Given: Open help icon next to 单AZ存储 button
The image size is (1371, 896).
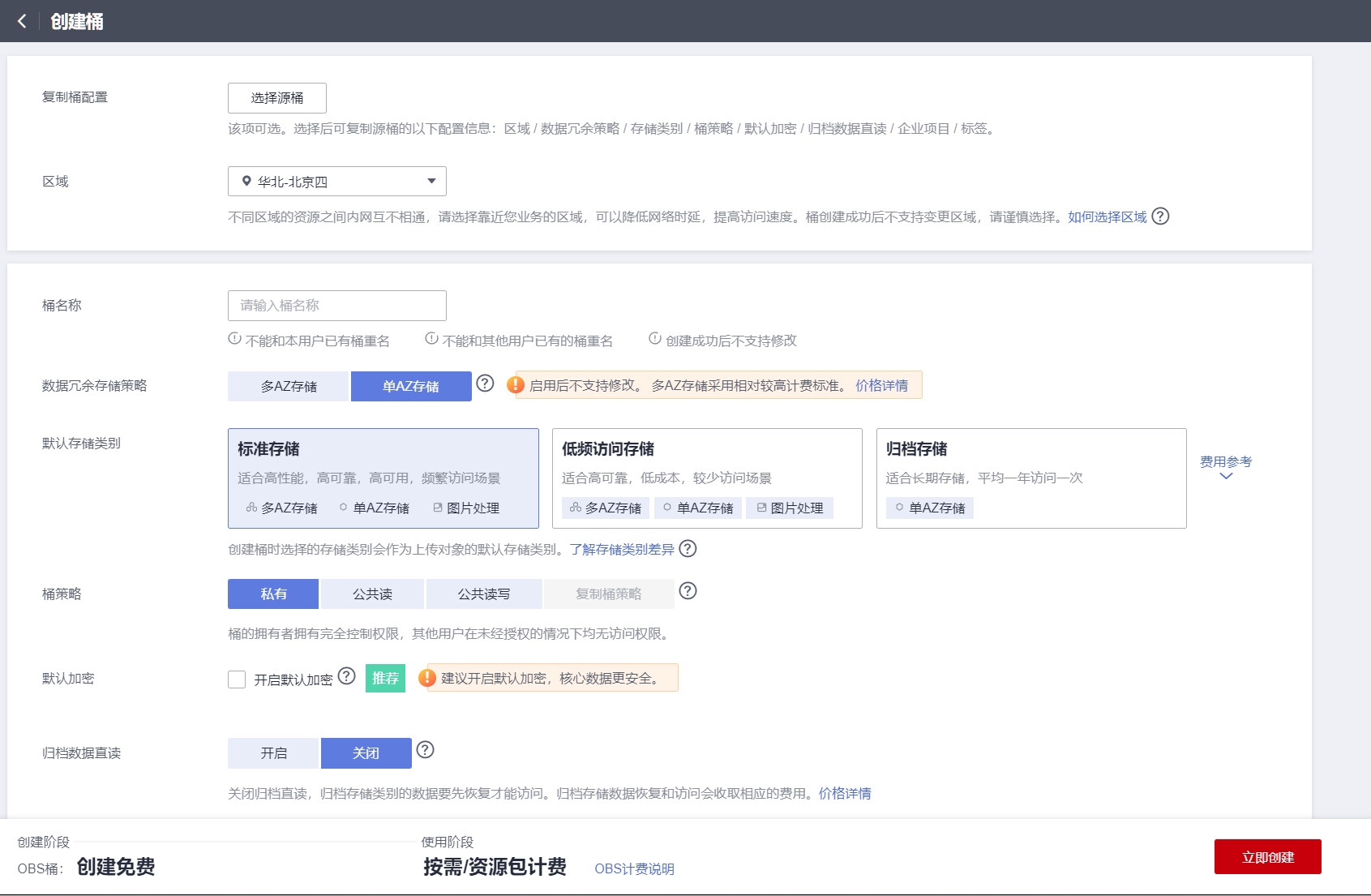Looking at the screenshot, I should pos(485,384).
